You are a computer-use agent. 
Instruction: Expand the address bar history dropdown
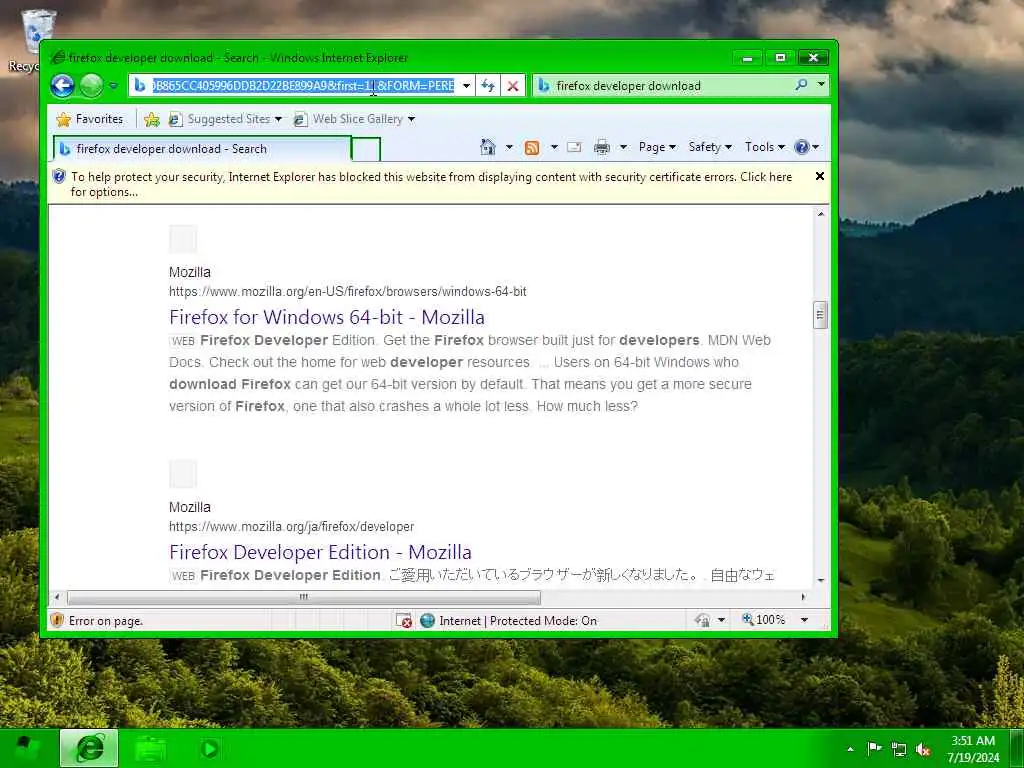pos(466,86)
